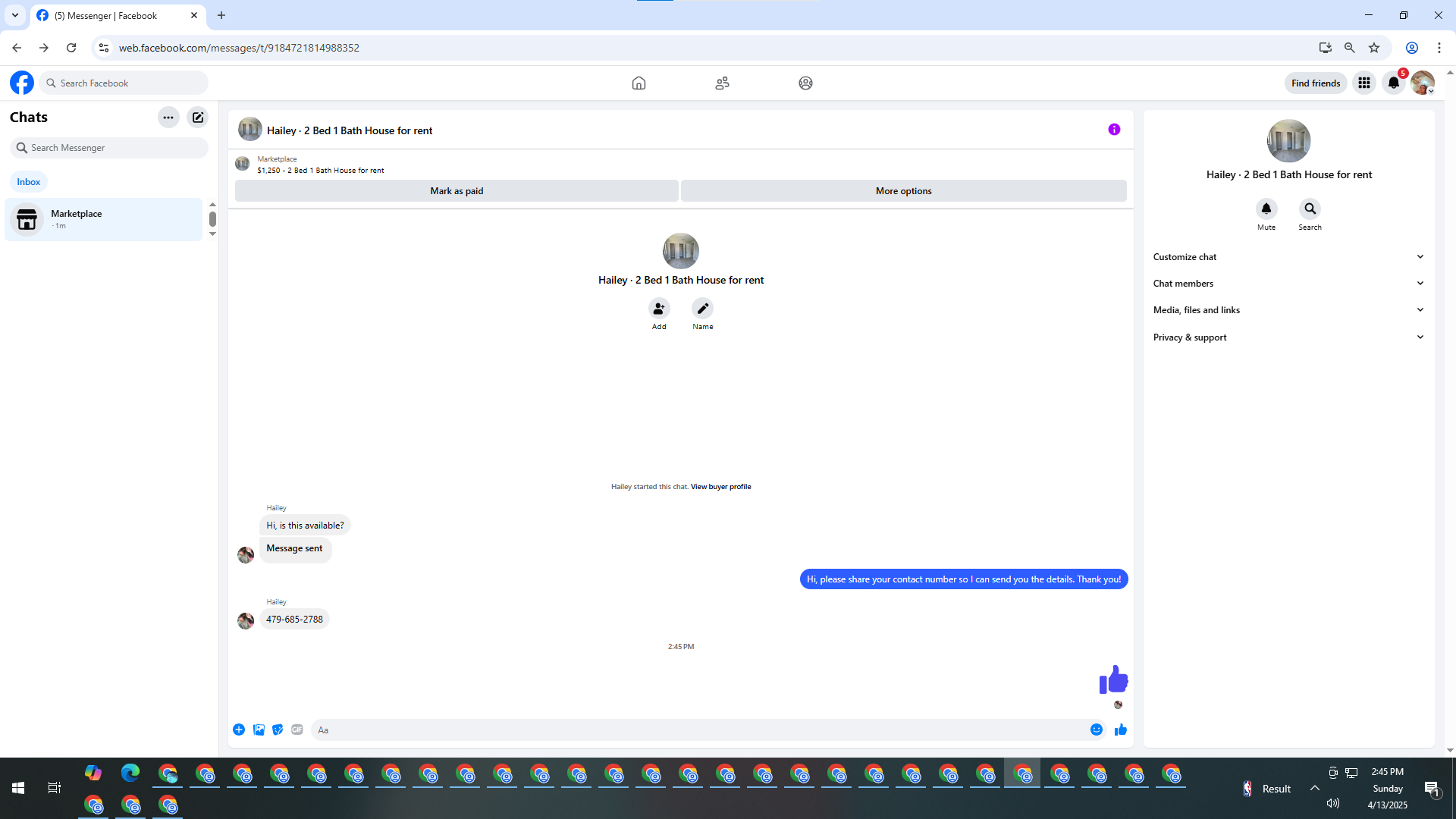Click the chat list scrollbar thumb
Viewport: 1456px width, 819px height.
pos(212,219)
